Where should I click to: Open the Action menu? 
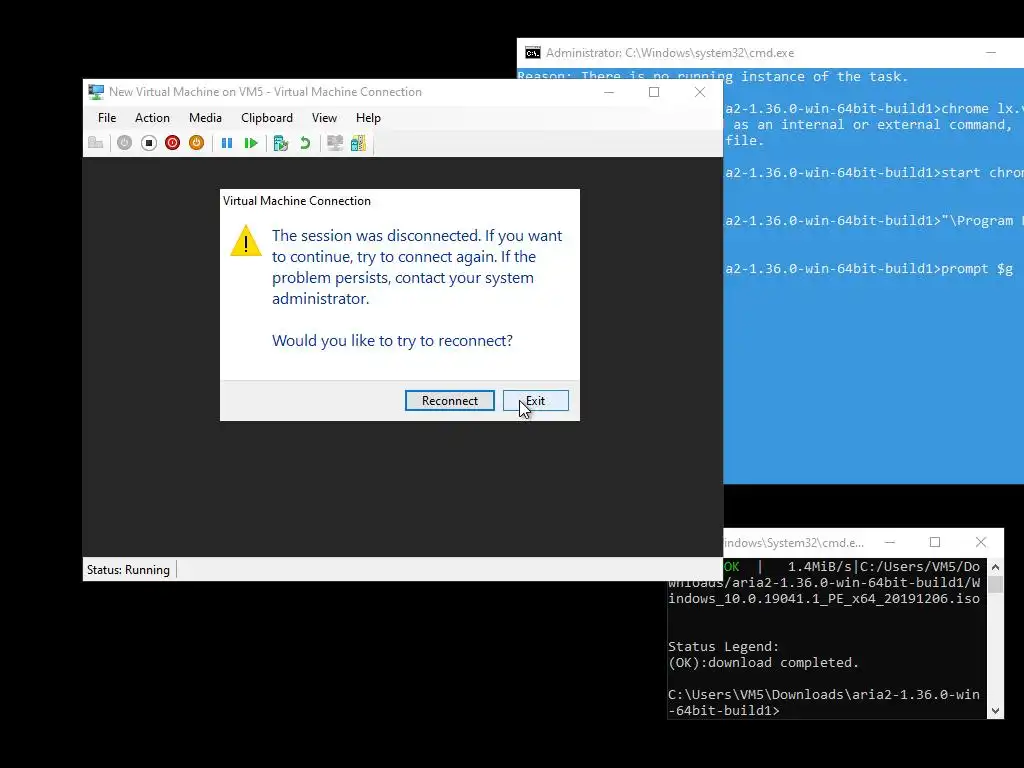[x=152, y=118]
